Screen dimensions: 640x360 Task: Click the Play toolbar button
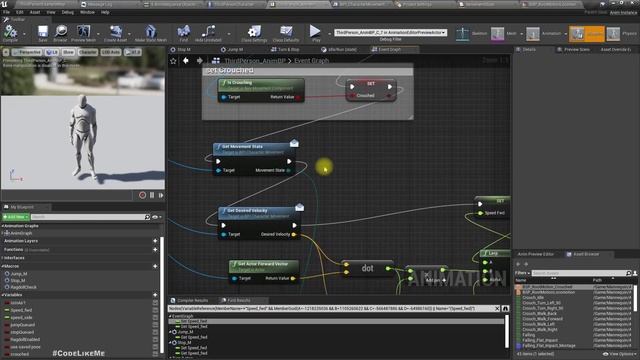pos(315,31)
